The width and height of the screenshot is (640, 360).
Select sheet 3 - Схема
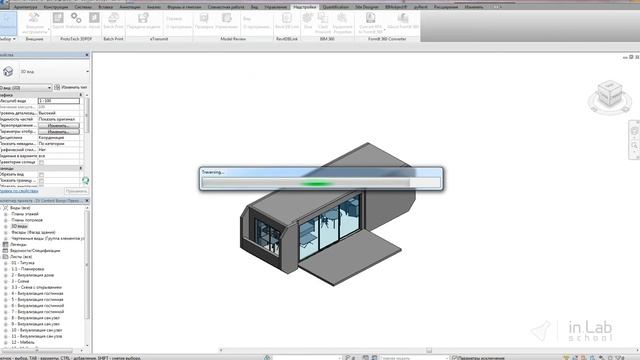pos(20,281)
